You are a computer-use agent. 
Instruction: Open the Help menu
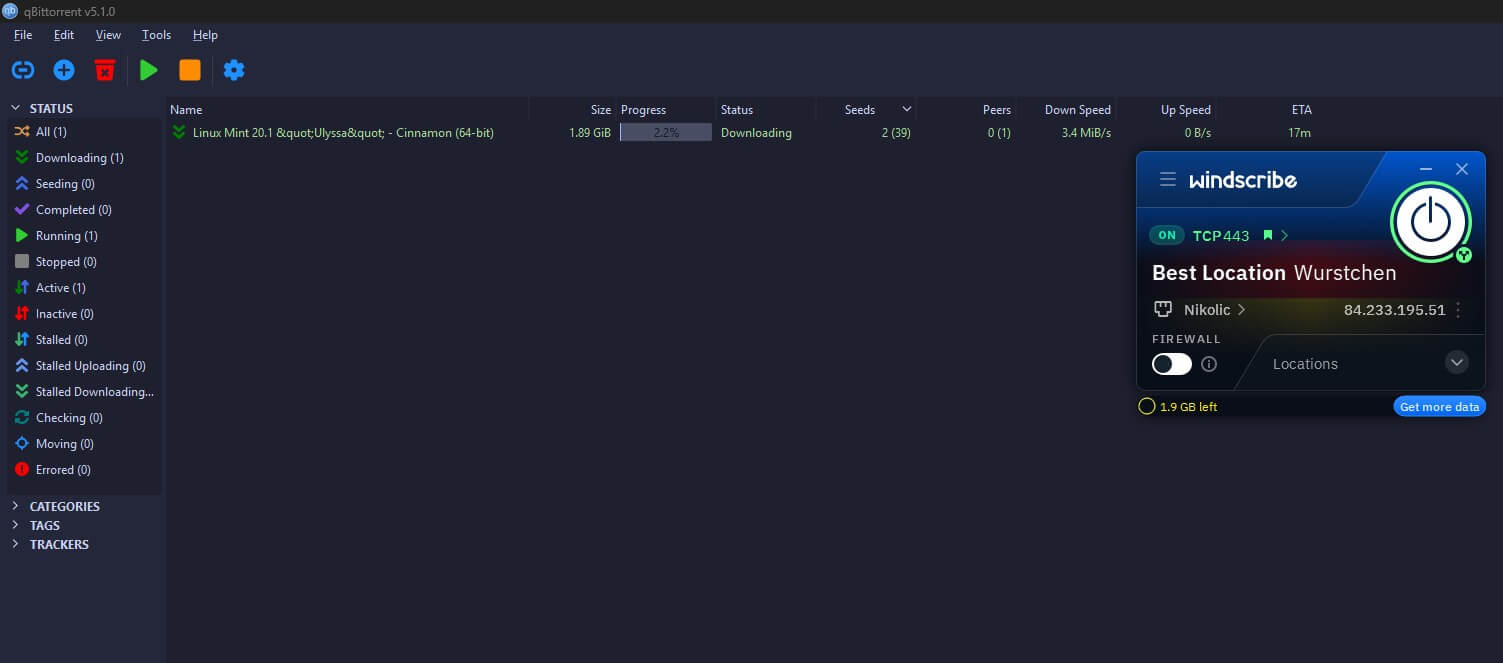tap(205, 35)
